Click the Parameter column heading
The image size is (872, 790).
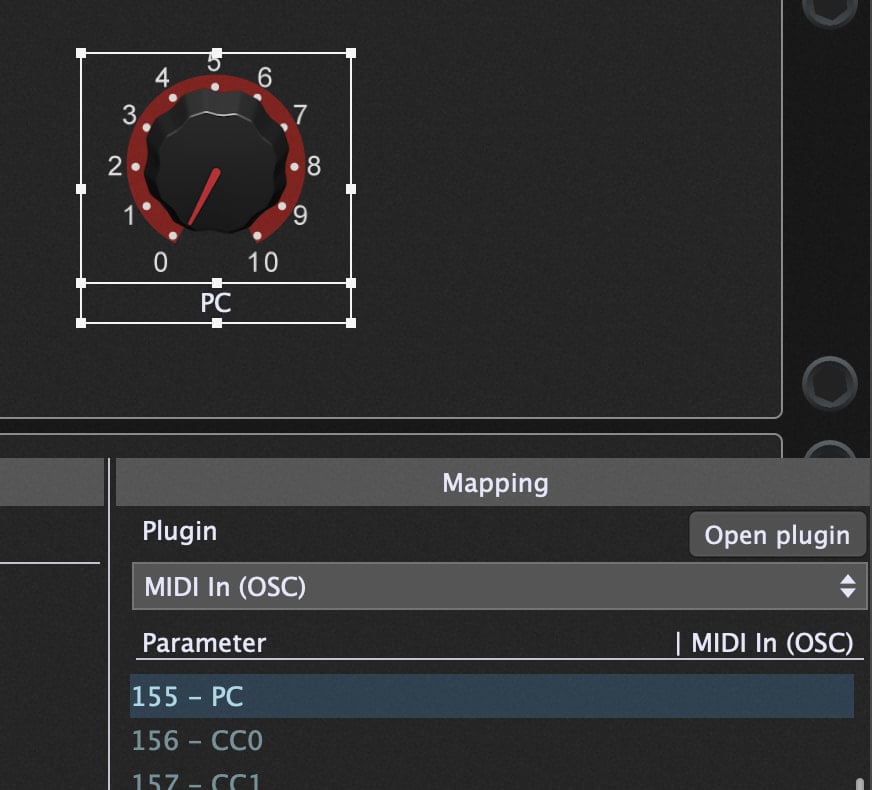204,643
